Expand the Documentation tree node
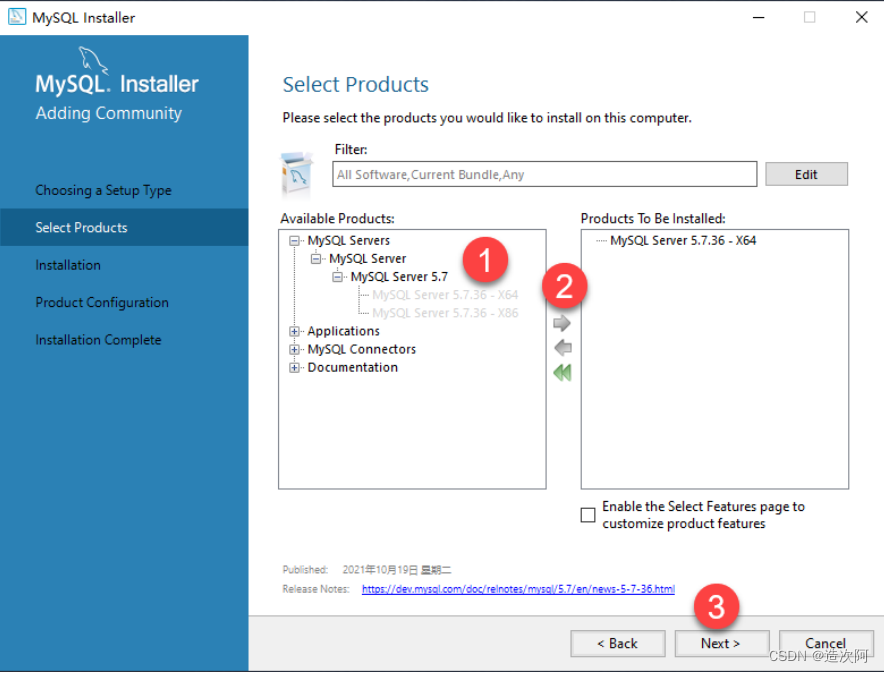The image size is (884, 673). point(294,368)
